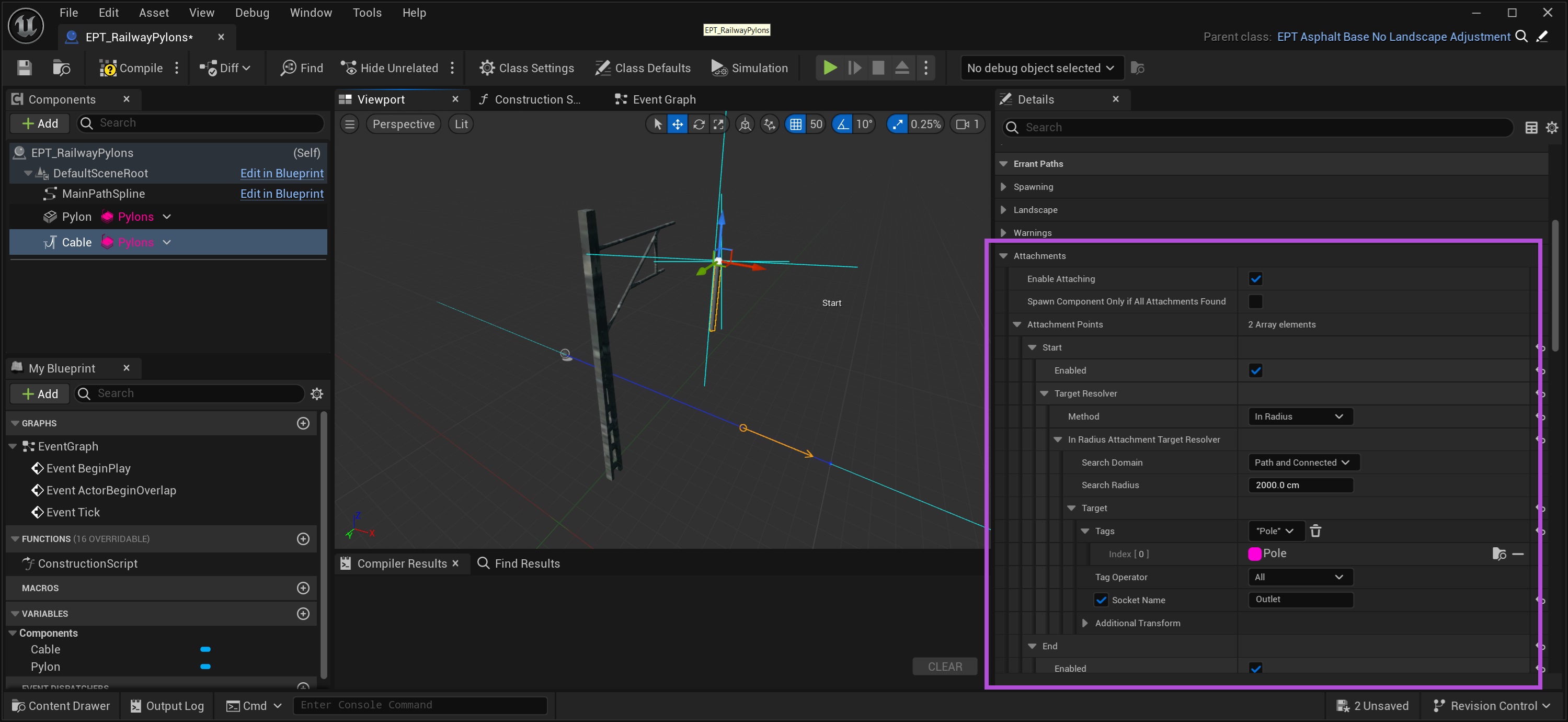The image size is (1568, 722).
Task: Click the pink Pole tag color swatch
Action: [1254, 553]
